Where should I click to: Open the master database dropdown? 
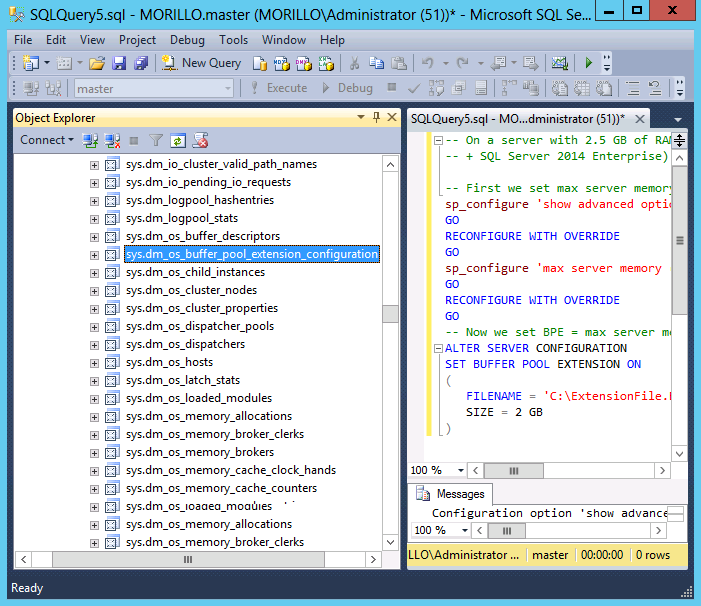point(228,88)
